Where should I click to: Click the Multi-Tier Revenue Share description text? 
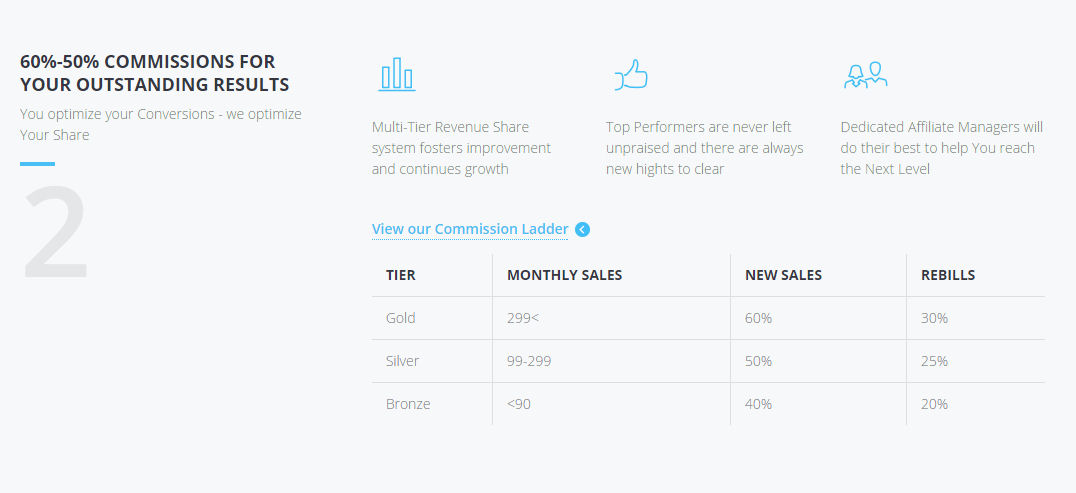point(461,148)
